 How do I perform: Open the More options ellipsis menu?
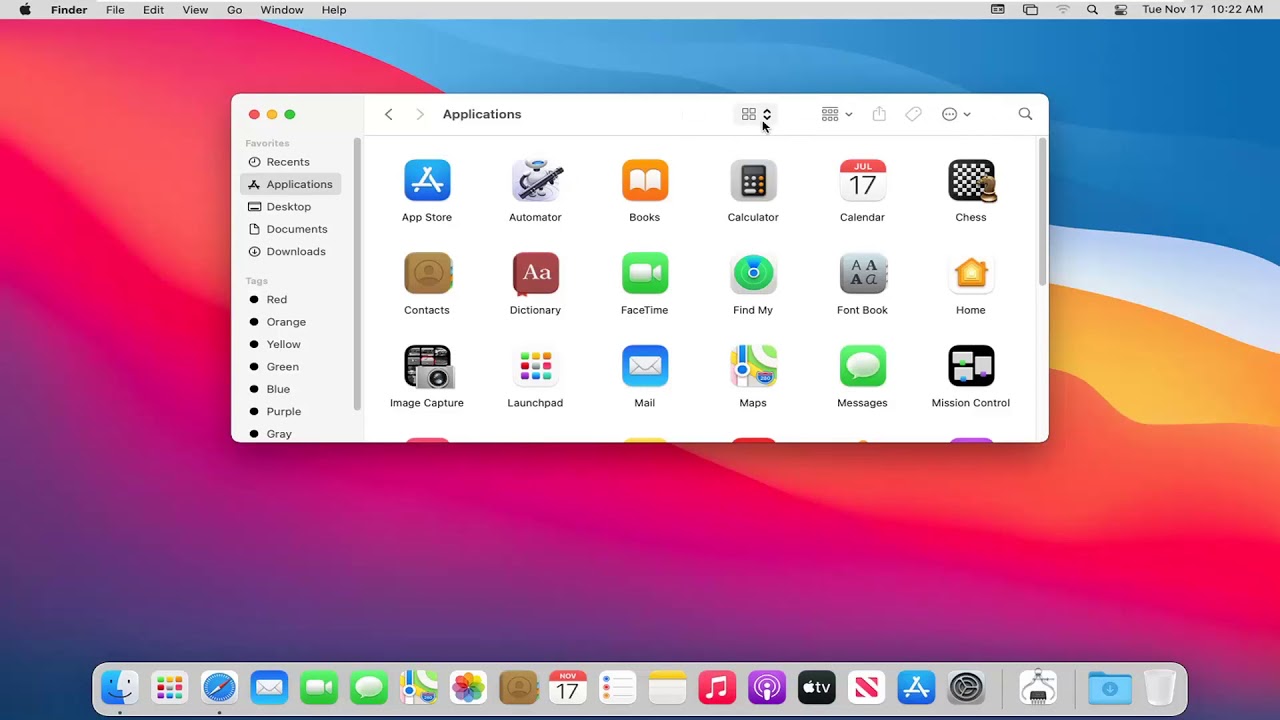[x=955, y=114]
